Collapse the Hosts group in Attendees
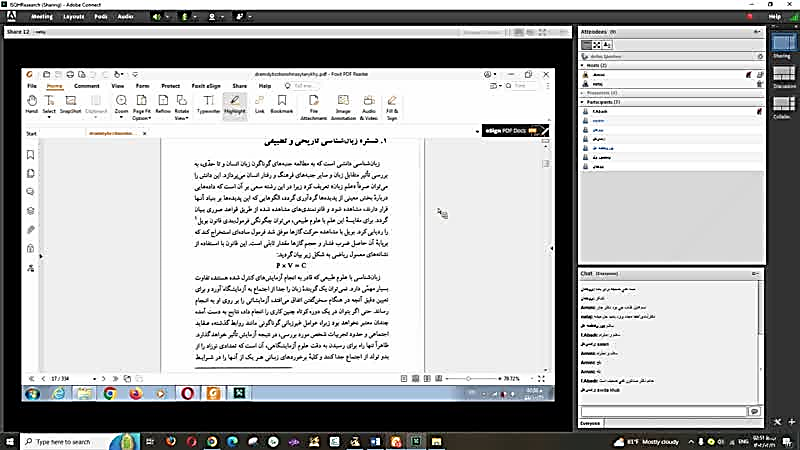 [583, 65]
